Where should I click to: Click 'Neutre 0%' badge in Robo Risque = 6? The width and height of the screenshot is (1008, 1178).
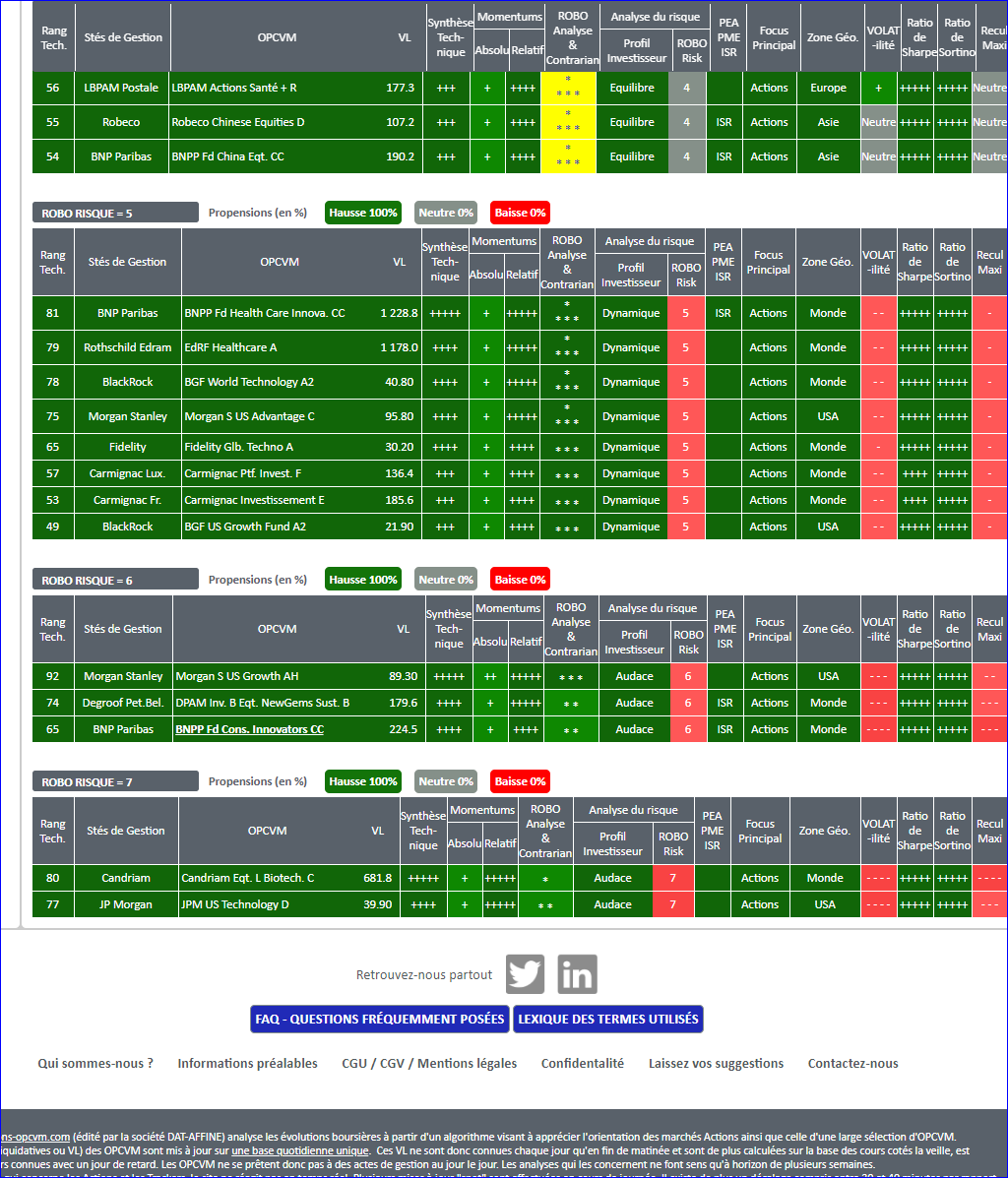coord(446,580)
